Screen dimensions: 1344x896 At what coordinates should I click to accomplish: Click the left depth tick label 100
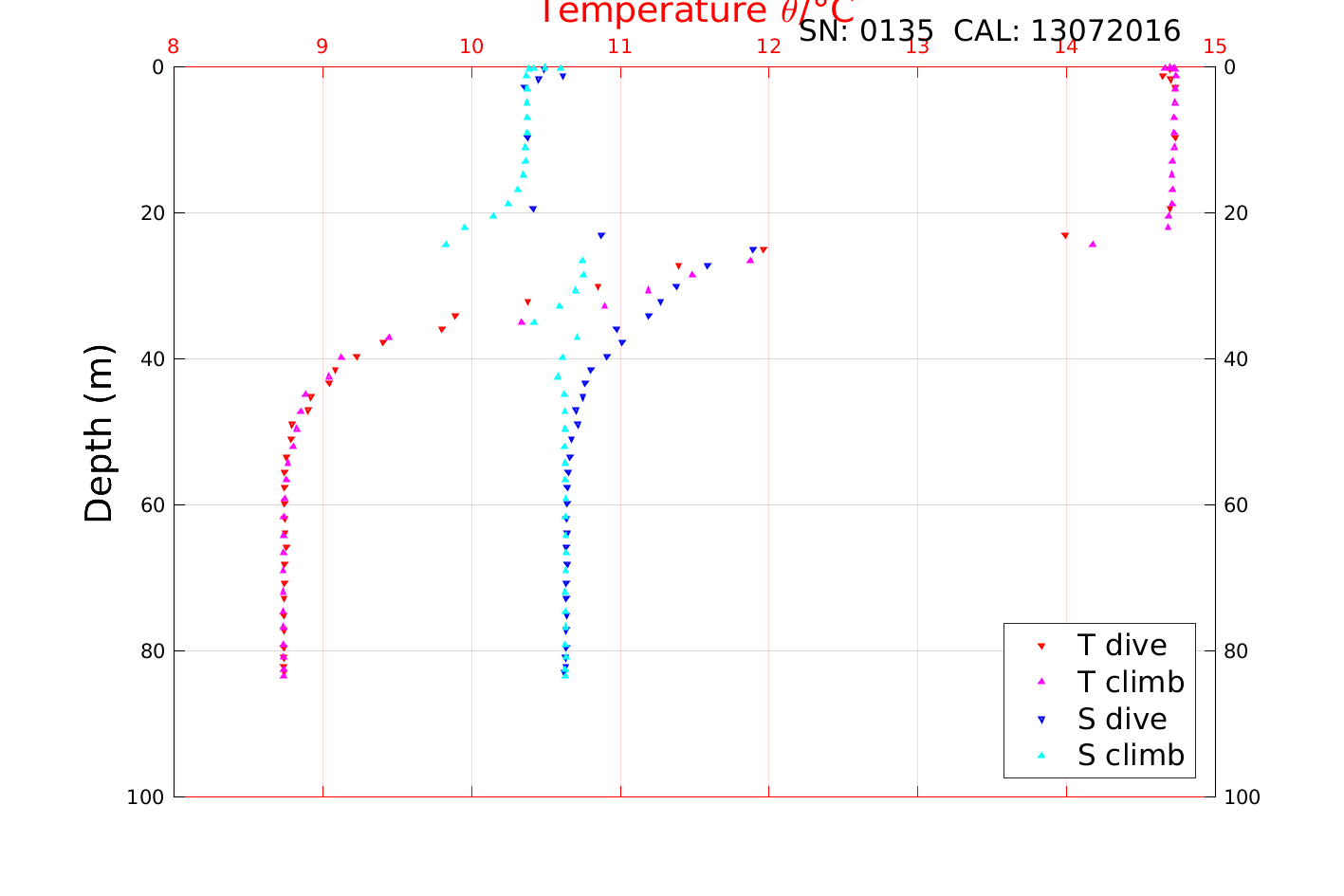click(x=145, y=797)
